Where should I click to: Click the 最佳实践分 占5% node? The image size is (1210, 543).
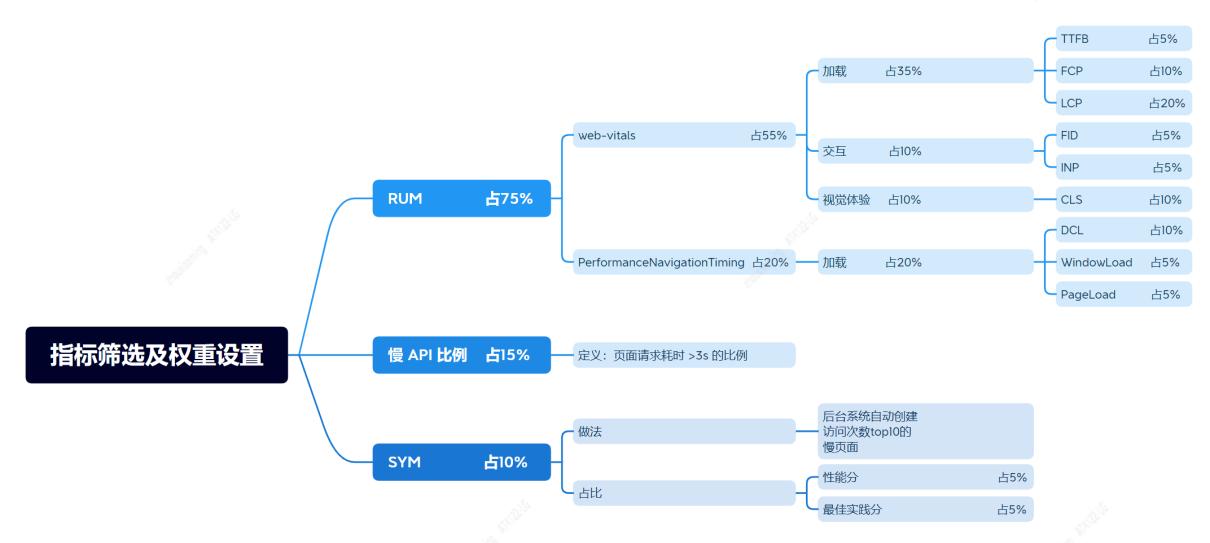pyautogui.click(x=925, y=509)
